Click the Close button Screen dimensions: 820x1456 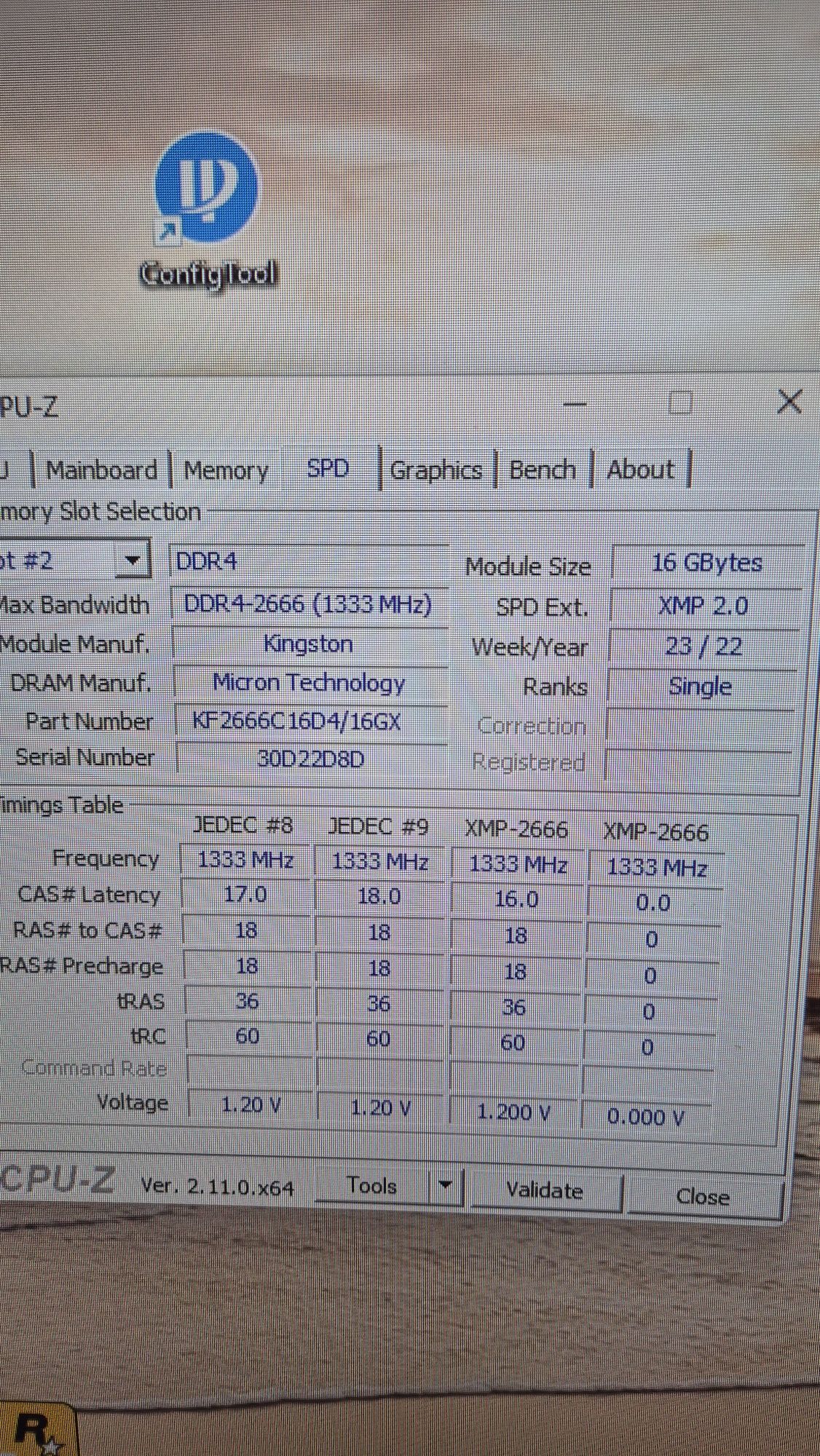coord(703,1196)
